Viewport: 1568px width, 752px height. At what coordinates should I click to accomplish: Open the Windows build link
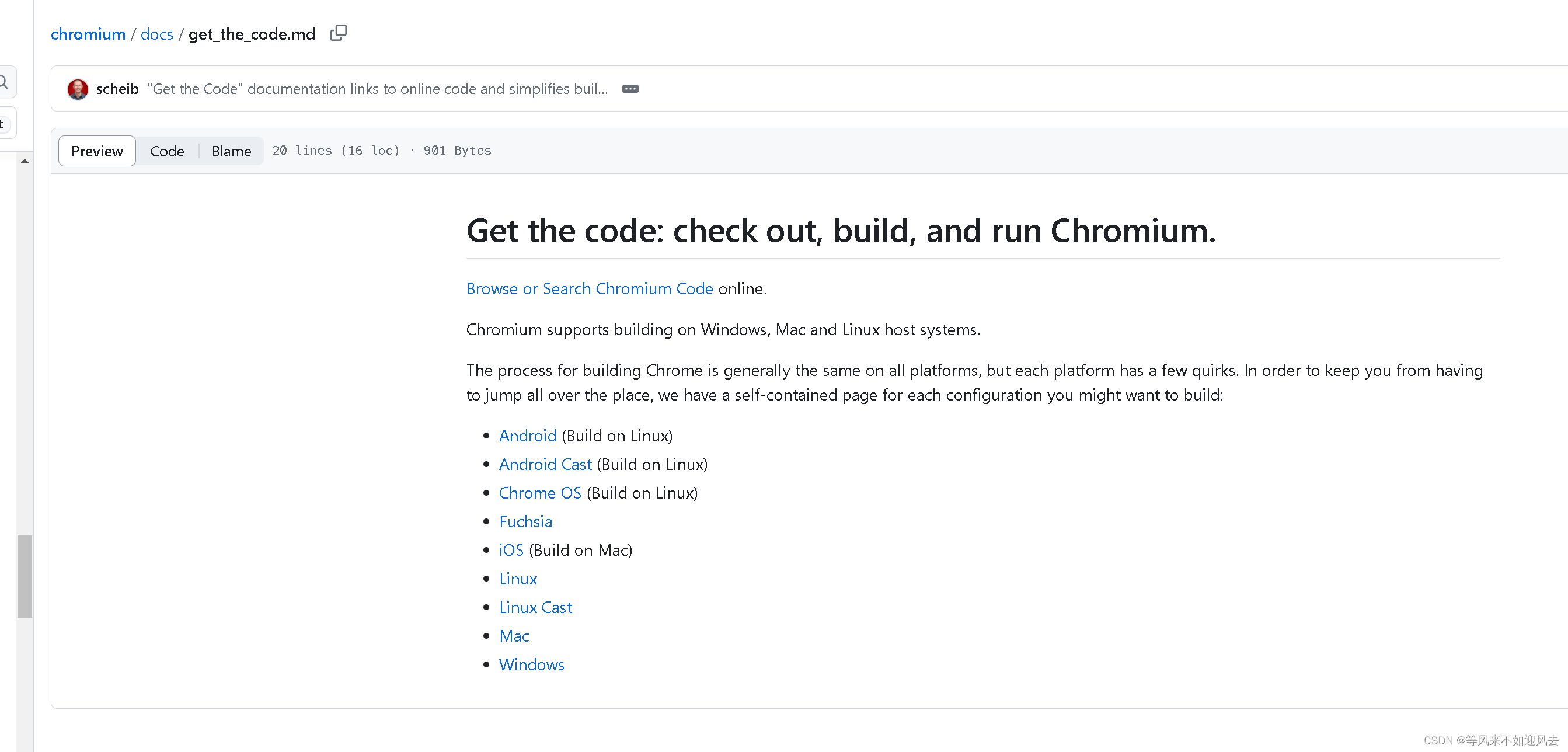click(531, 665)
